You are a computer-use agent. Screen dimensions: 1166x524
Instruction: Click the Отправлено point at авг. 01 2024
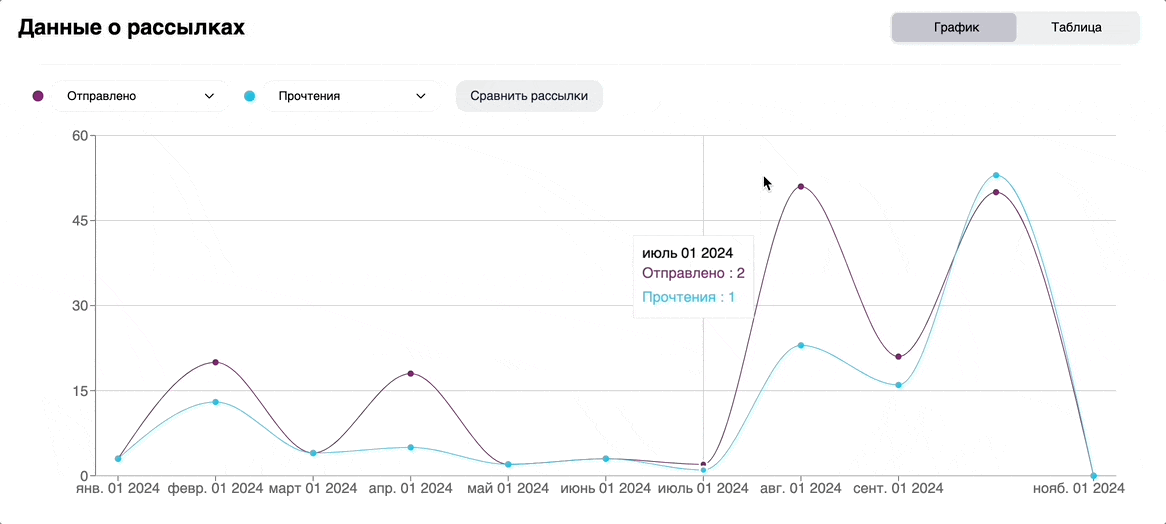point(801,187)
